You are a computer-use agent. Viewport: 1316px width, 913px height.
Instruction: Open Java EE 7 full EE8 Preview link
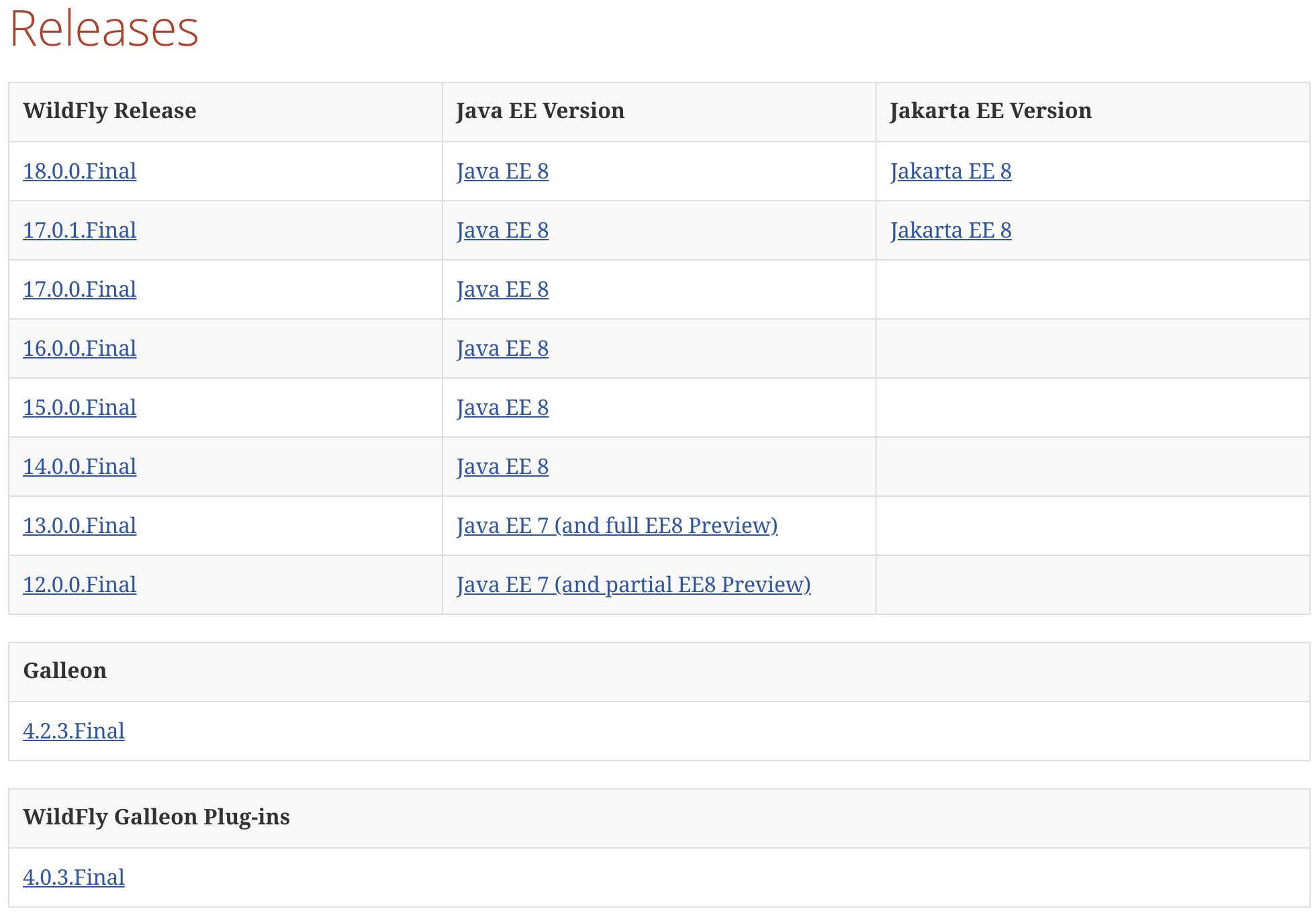[617, 526]
